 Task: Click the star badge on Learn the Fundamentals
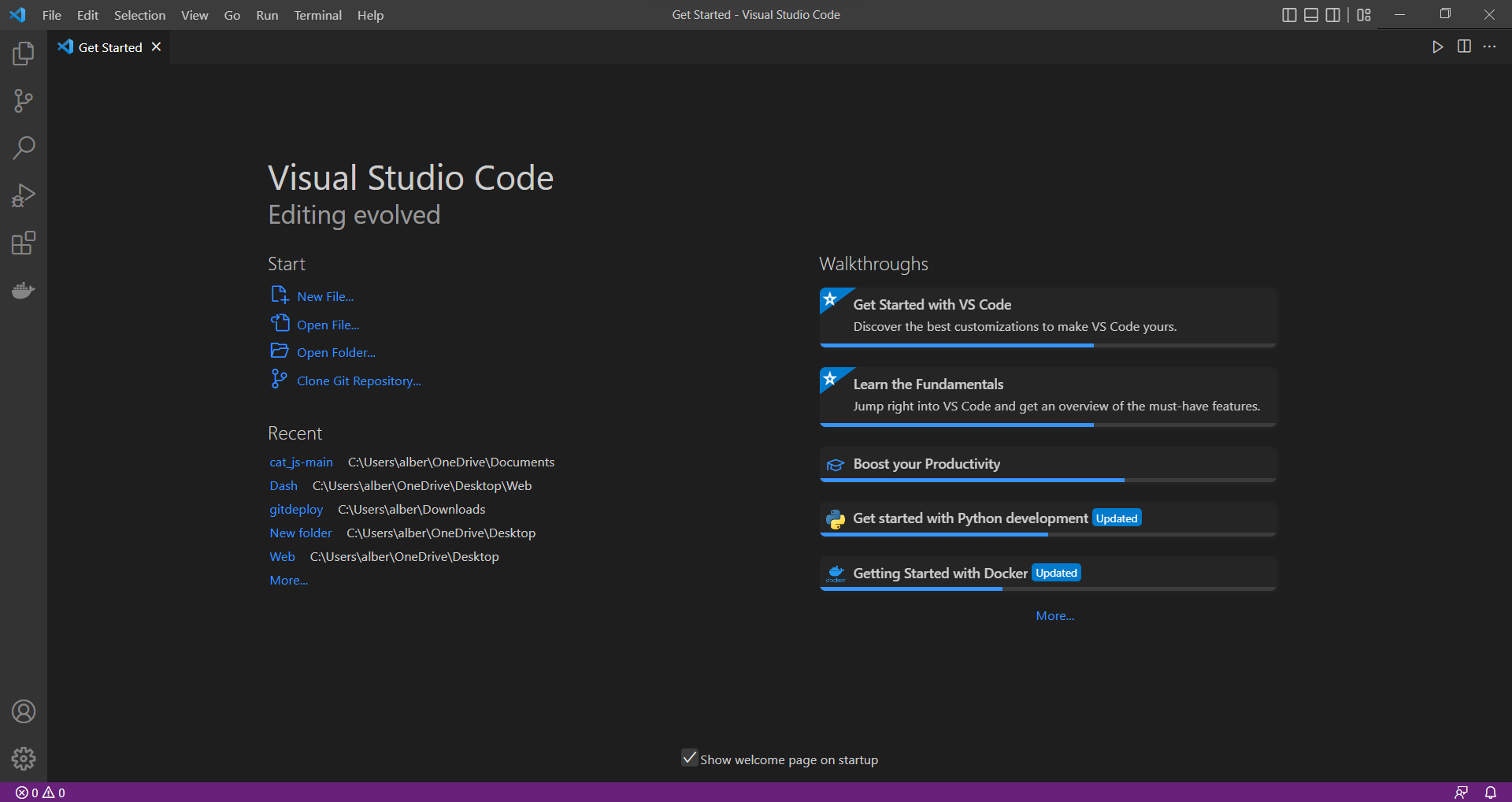[x=830, y=379]
